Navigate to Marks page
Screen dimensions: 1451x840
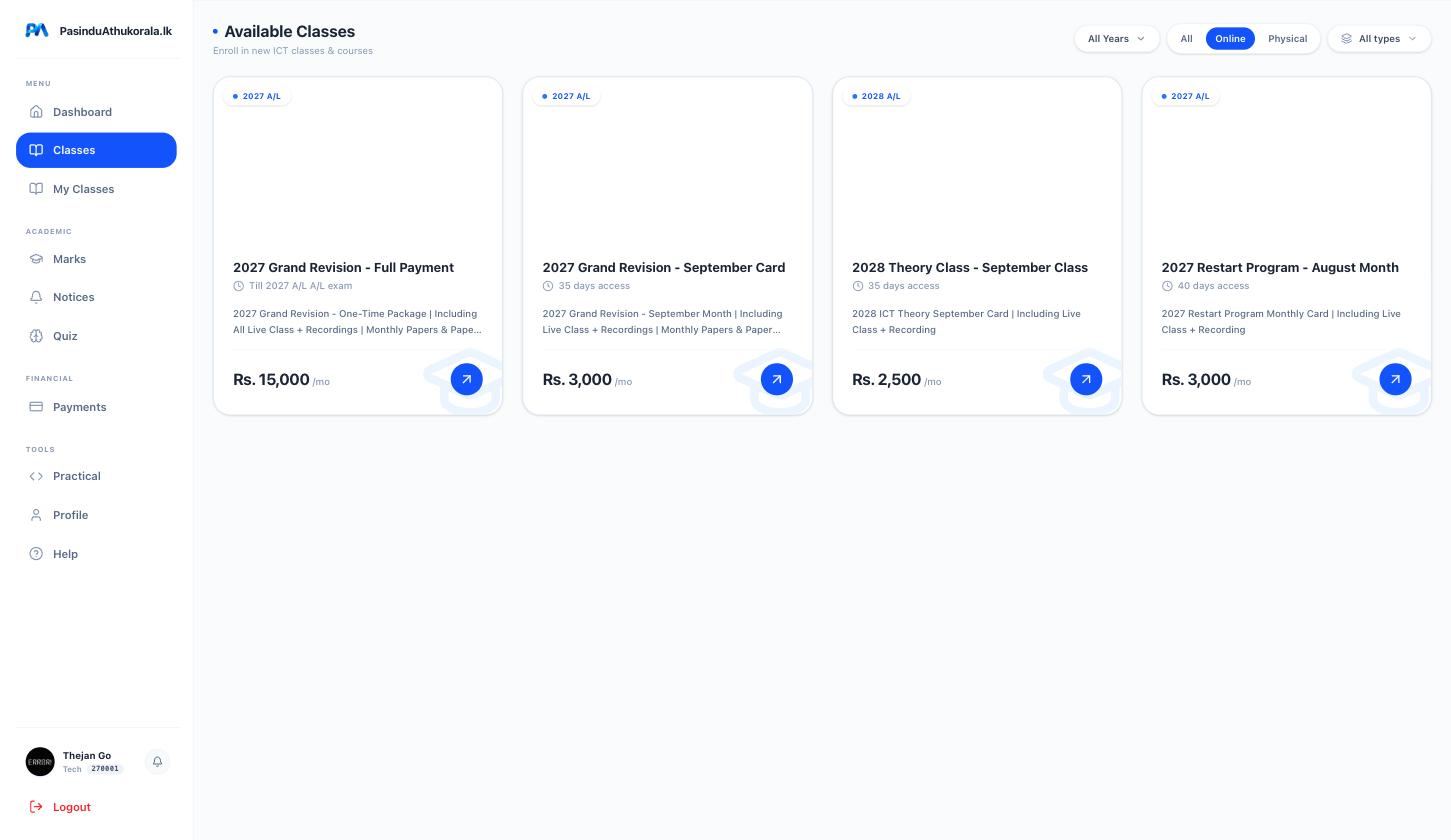tap(96, 259)
